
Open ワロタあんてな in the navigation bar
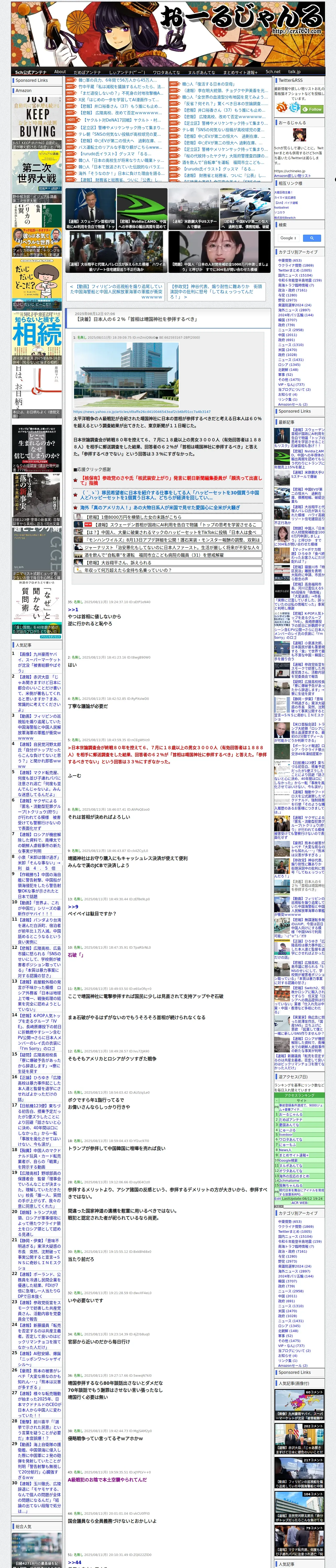coord(166,72)
